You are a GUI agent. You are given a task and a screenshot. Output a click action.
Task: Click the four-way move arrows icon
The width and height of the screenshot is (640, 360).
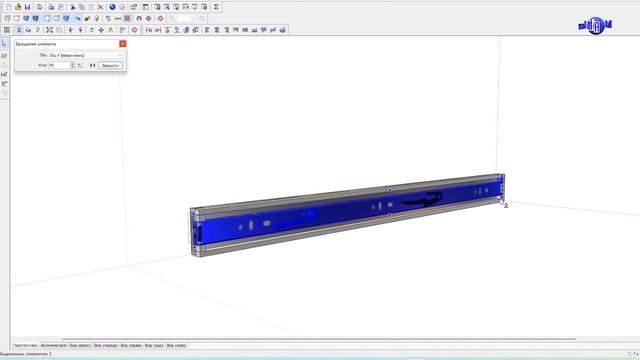101,30
